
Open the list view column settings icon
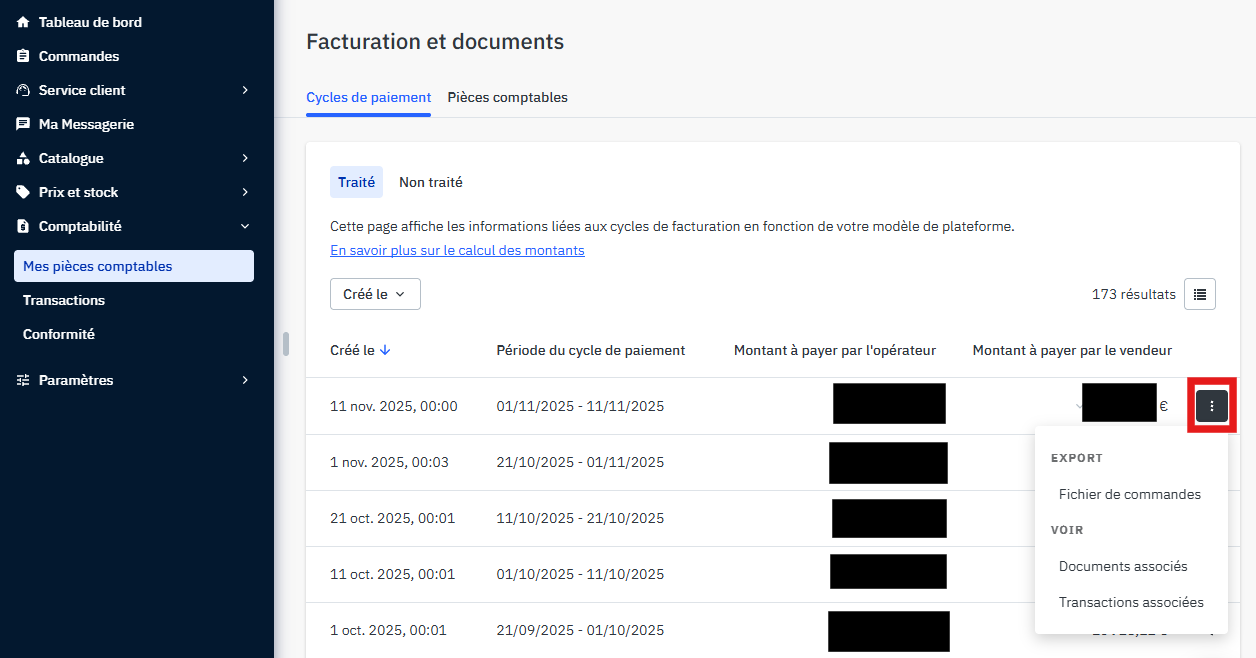click(x=1199, y=294)
